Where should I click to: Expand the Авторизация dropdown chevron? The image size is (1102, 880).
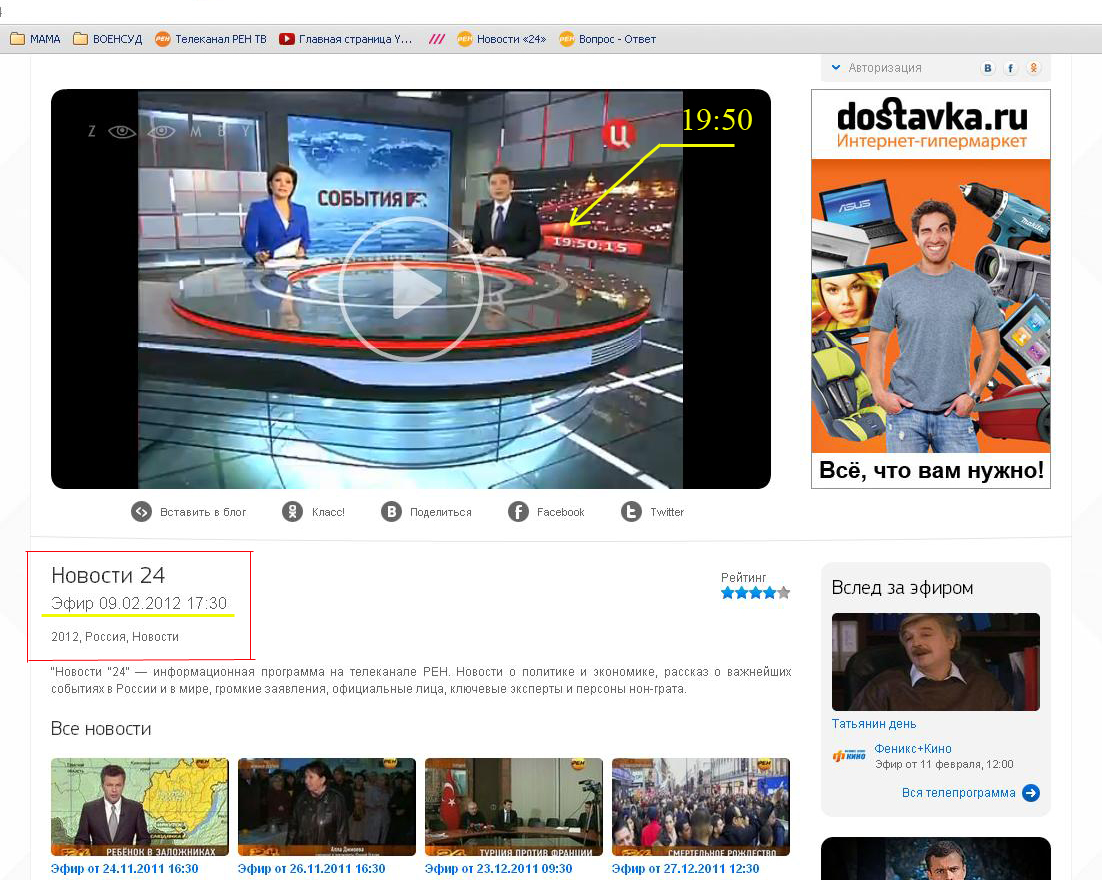coord(836,68)
